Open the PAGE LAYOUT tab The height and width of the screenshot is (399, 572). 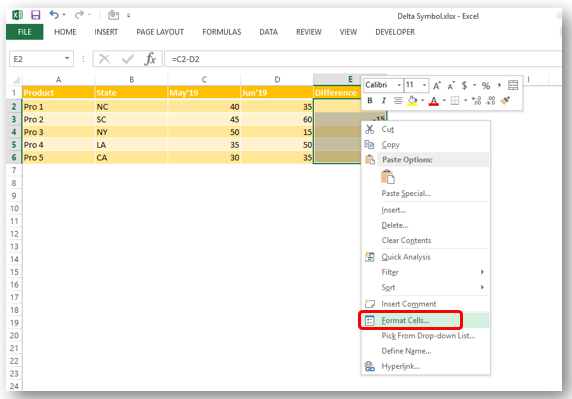click(160, 32)
